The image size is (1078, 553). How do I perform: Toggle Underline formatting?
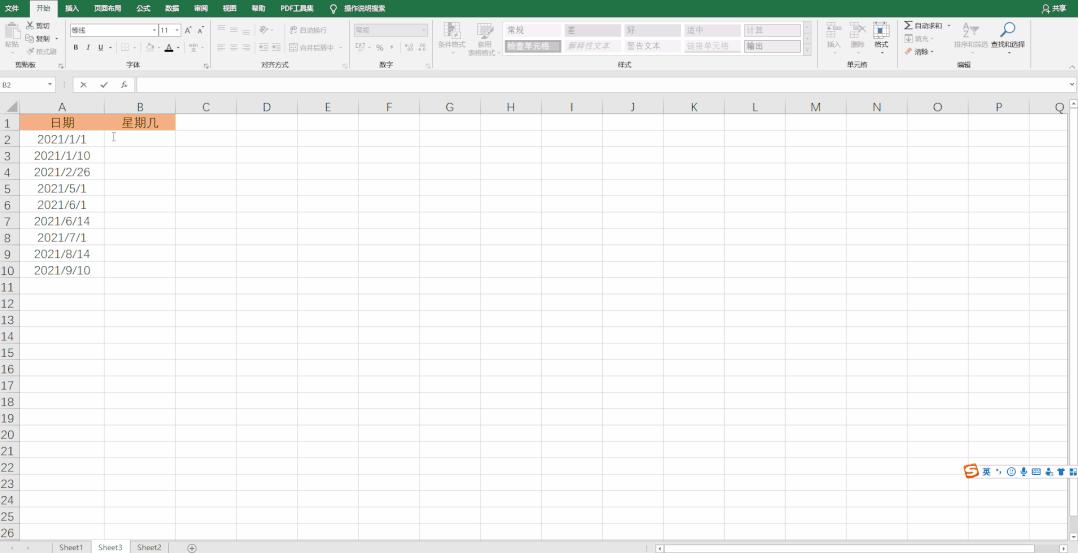100,47
